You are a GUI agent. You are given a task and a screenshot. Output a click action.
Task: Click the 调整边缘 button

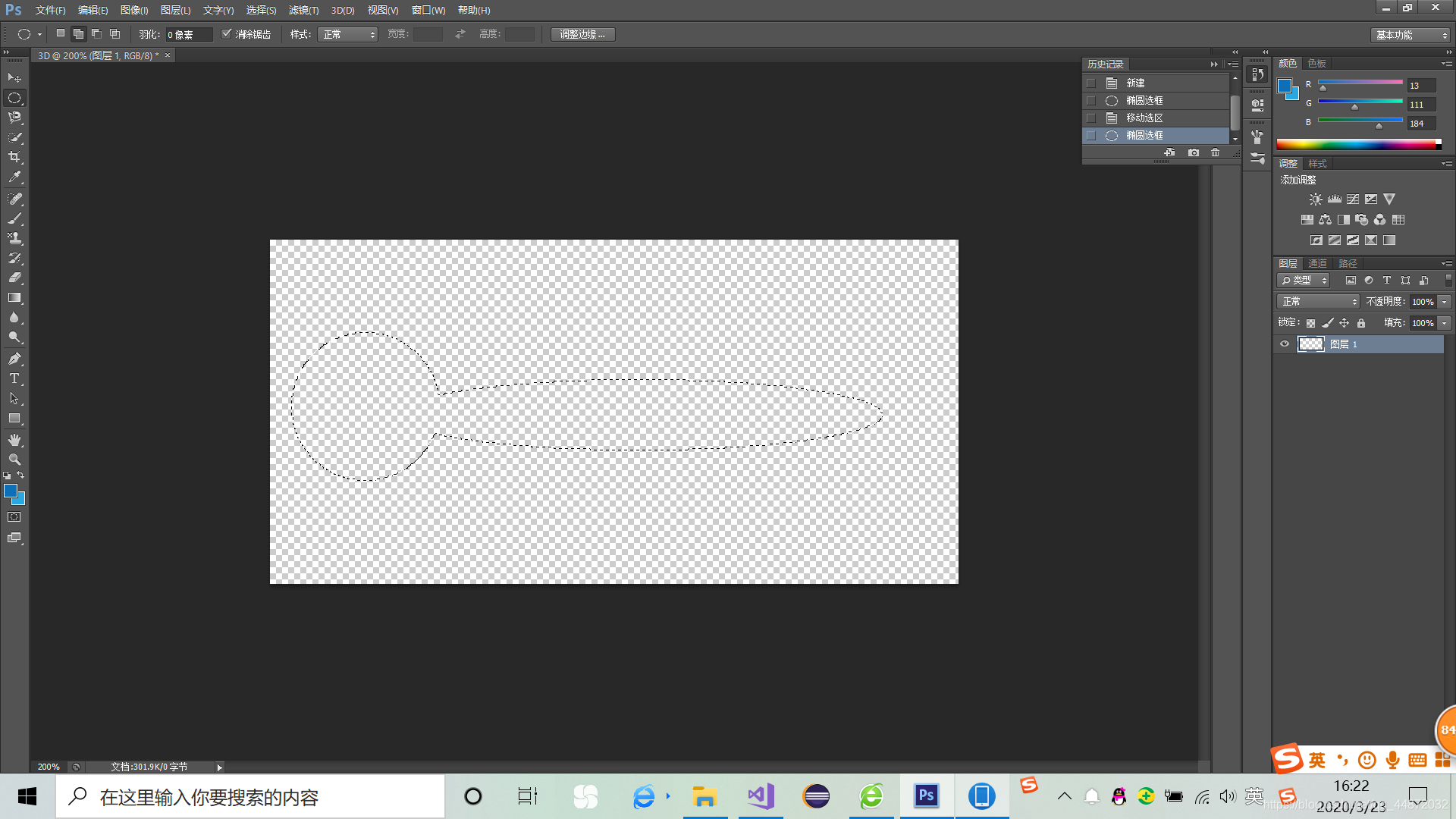(582, 35)
